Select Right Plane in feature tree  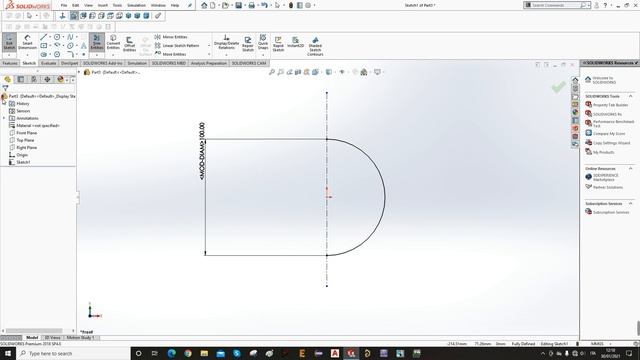[x=23, y=147]
